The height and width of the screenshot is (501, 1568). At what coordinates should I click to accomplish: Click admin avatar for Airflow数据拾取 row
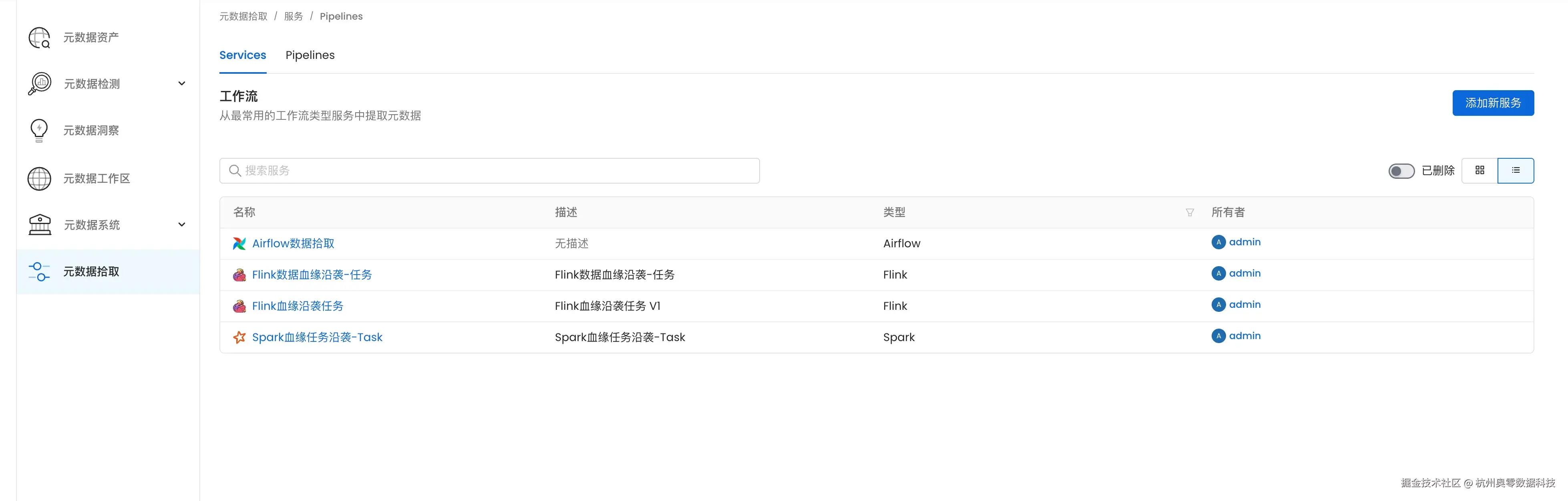pos(1218,242)
